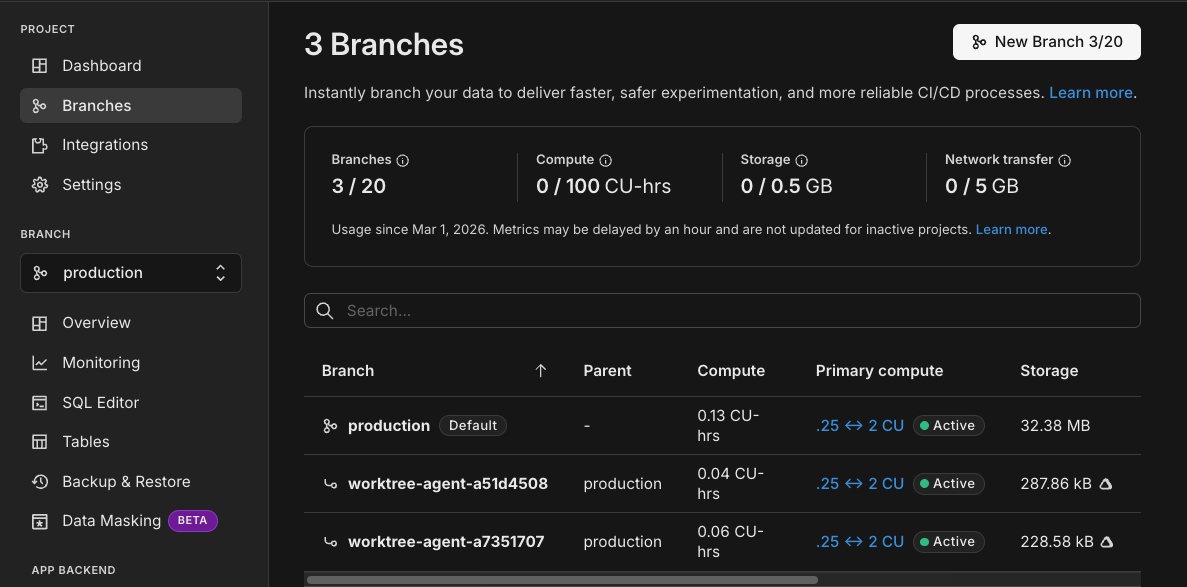Click the Compute info icon

[x=606, y=161]
